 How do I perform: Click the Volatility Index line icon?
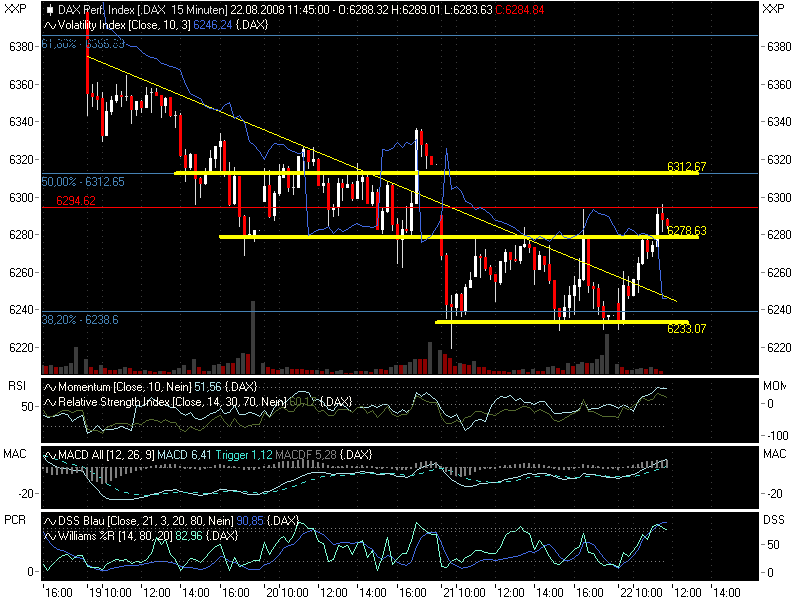(x=49, y=22)
